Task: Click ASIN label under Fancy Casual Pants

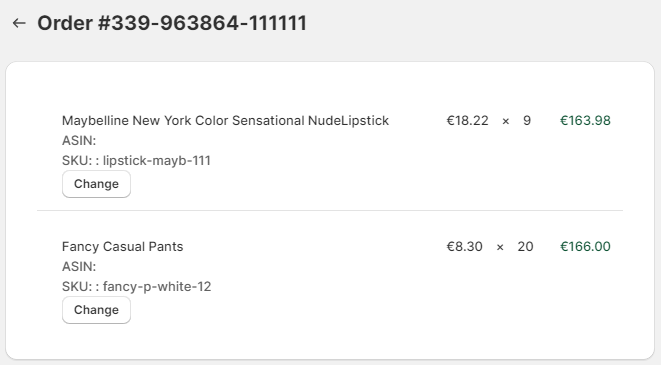Action: pos(79,266)
